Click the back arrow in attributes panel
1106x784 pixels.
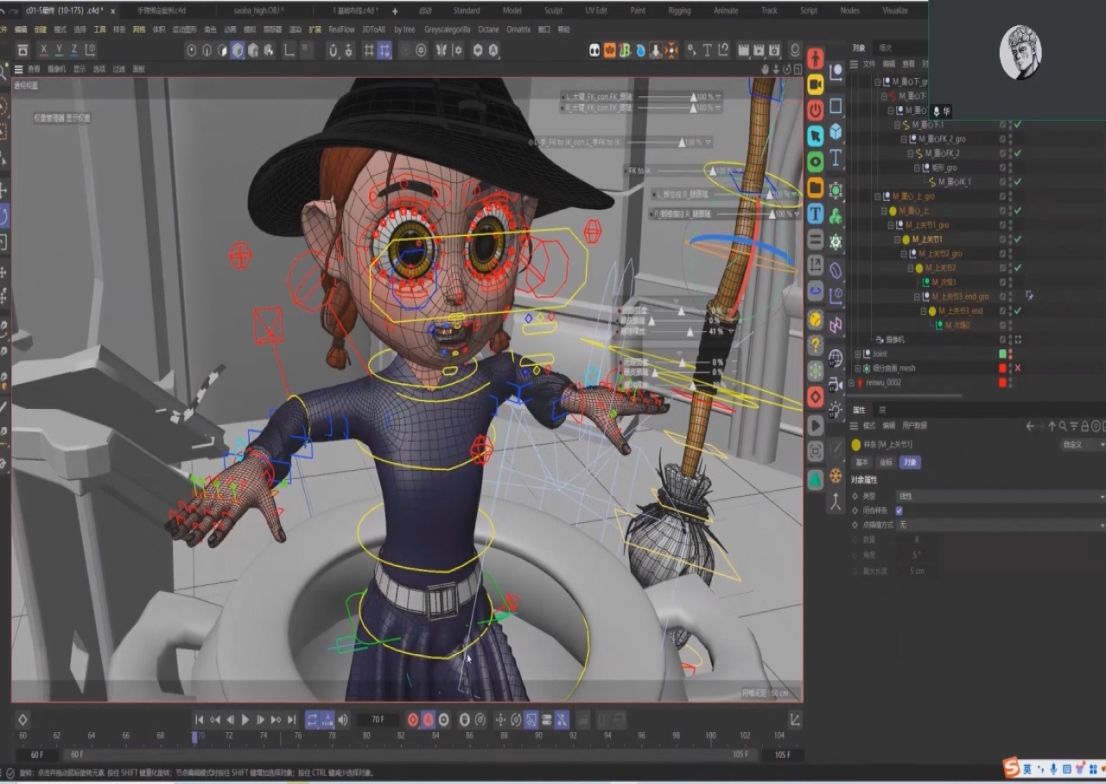pyautogui.click(x=1030, y=426)
